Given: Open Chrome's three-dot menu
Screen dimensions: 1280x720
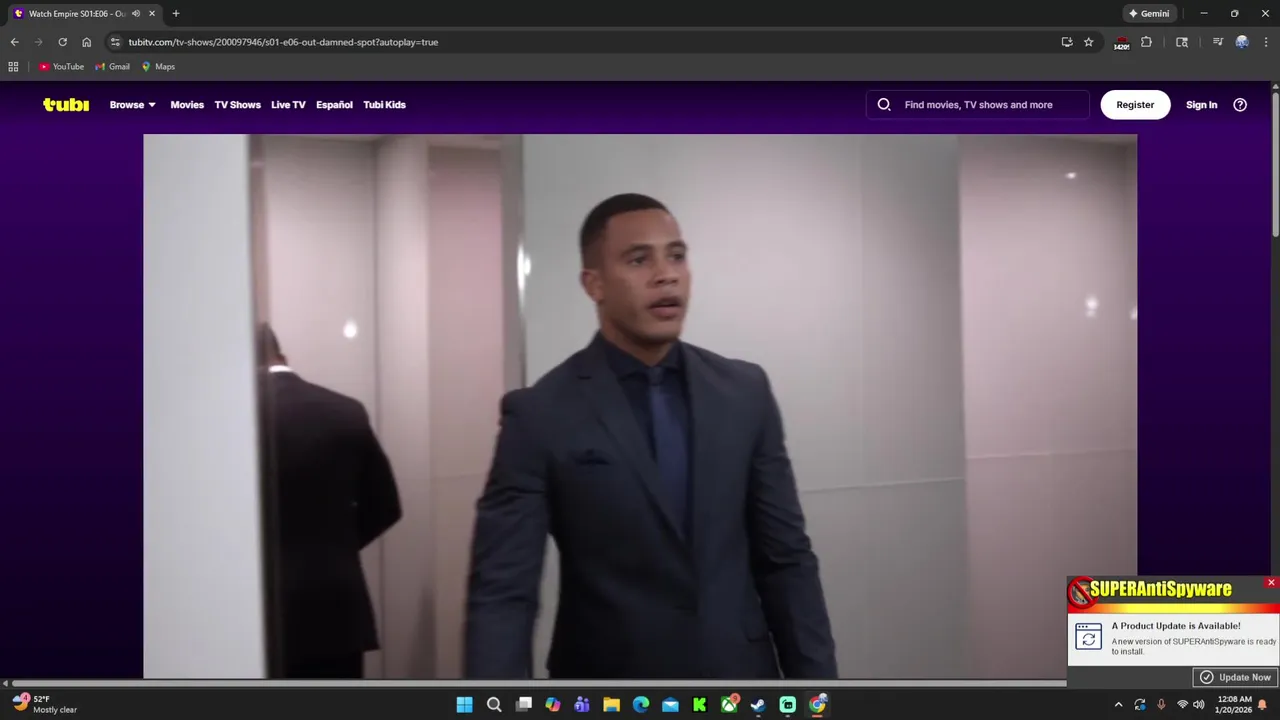Looking at the screenshot, I should pos(1265,42).
